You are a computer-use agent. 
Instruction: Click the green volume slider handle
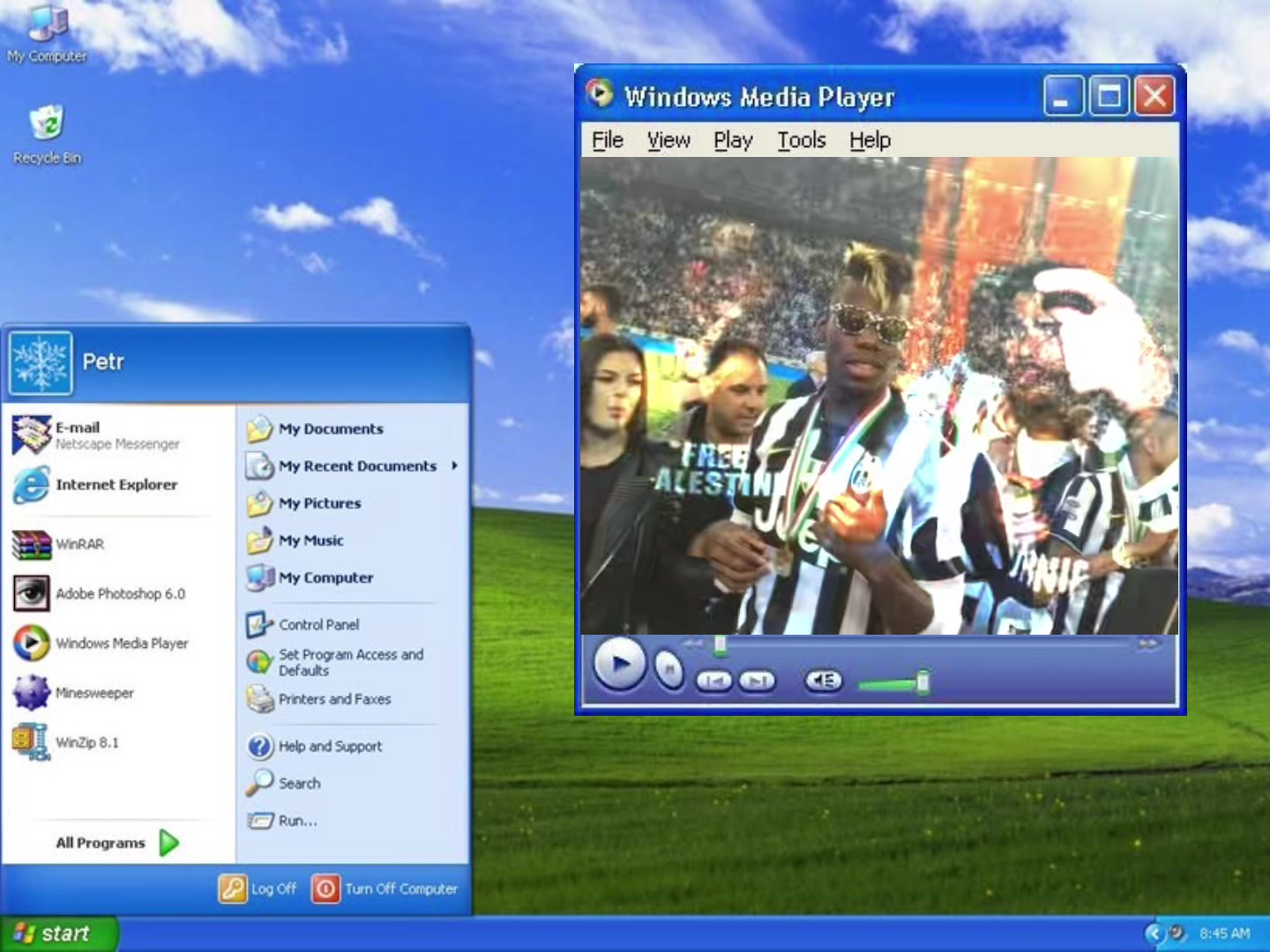[923, 682]
